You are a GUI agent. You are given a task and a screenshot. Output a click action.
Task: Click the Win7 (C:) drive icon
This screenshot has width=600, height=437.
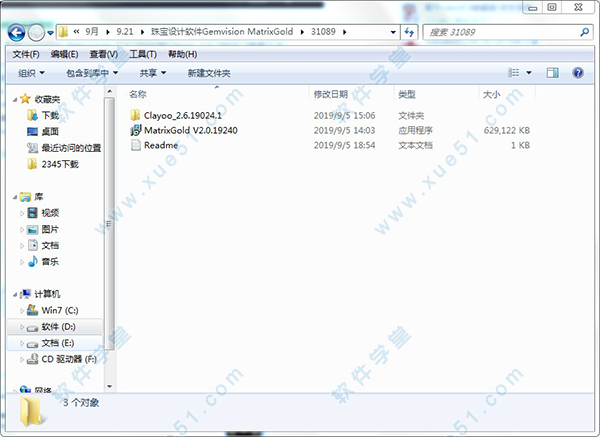point(33,310)
